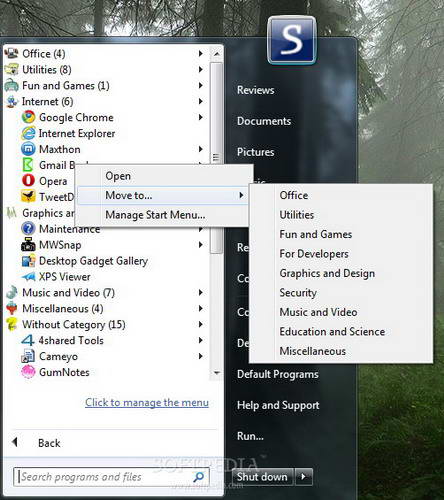The image size is (444, 500).
Task: Click the Fun and Games gamepad icon
Action: coord(12,86)
